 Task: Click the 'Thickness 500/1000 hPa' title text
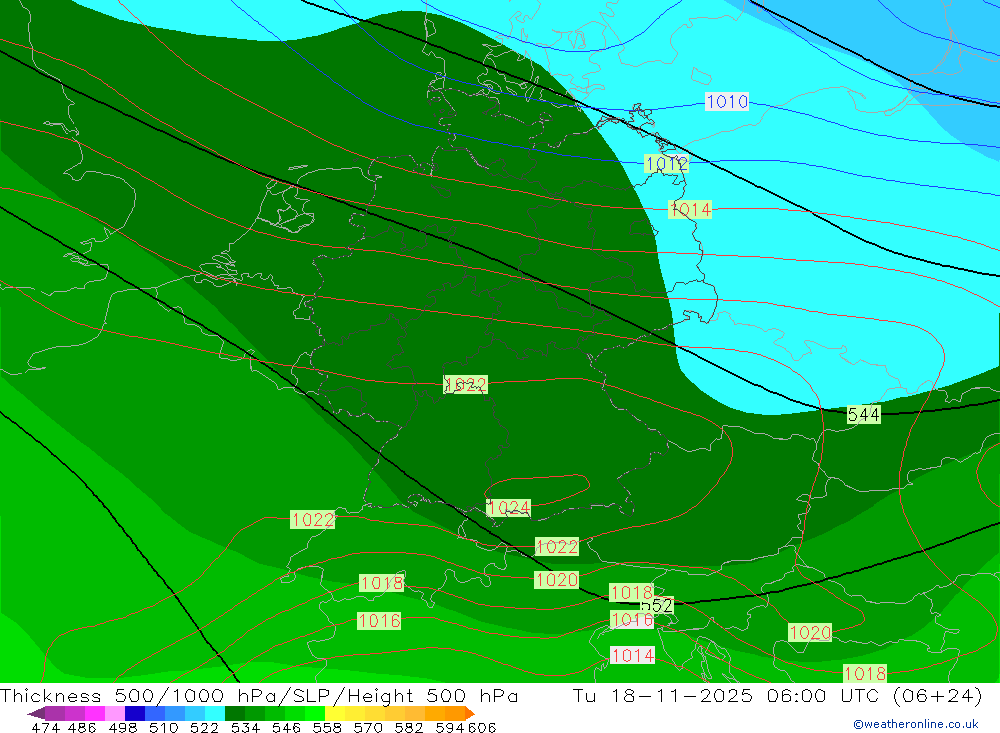coord(136,695)
